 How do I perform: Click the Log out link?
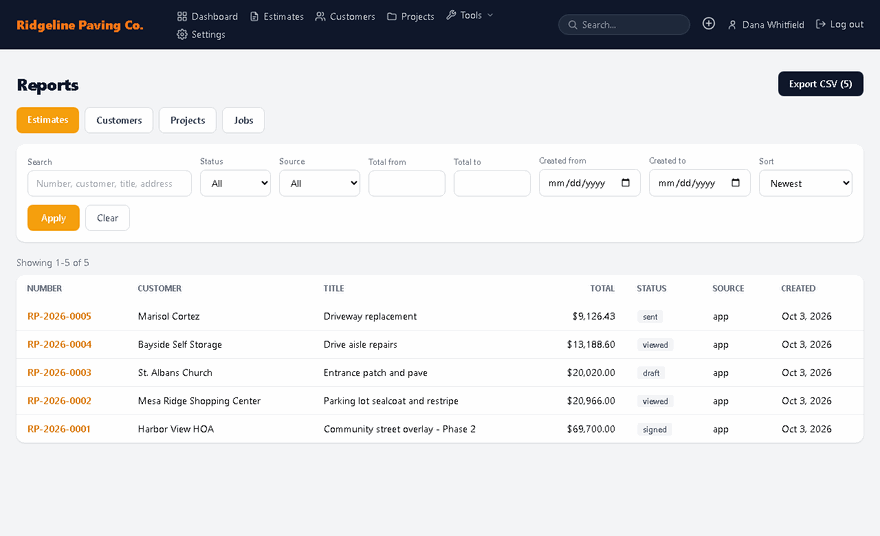pos(840,24)
